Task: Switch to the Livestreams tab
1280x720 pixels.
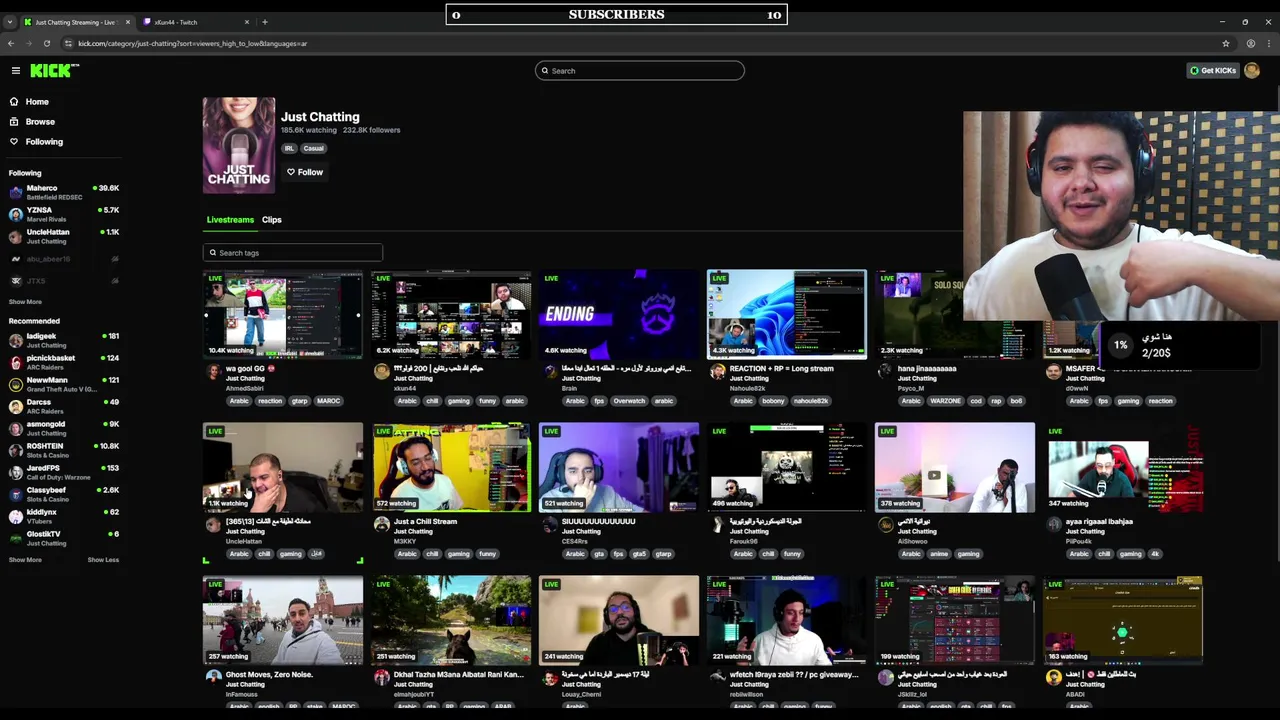Action: pos(230,220)
